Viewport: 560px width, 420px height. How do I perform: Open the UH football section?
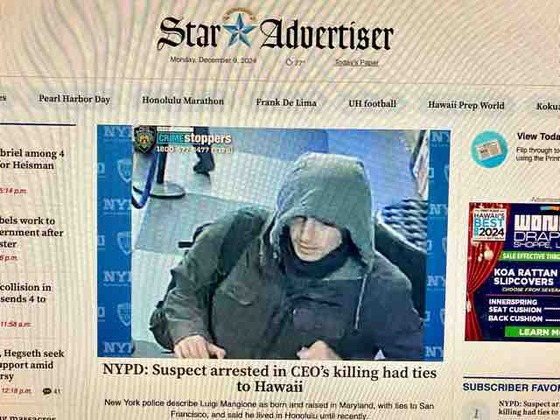point(372,104)
